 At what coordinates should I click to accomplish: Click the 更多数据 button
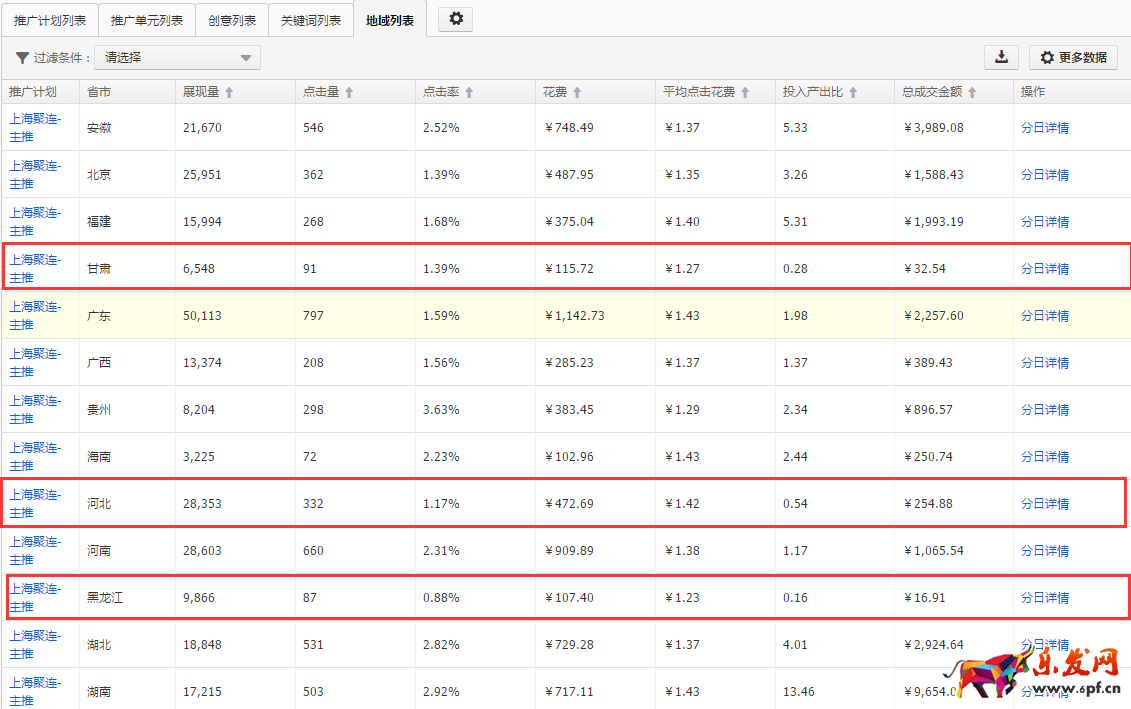pyautogui.click(x=1074, y=58)
